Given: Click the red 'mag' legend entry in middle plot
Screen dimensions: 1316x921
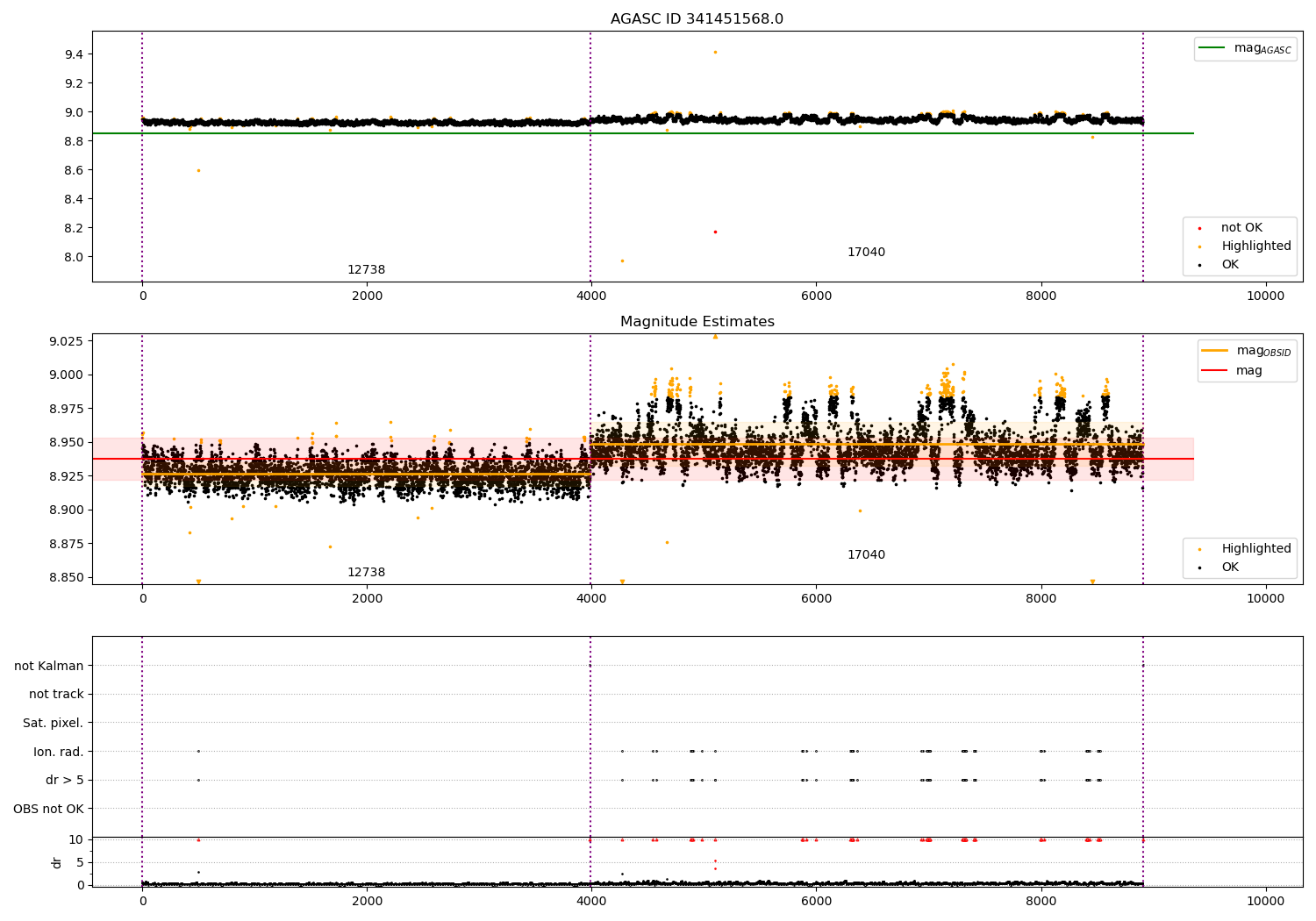Looking at the screenshot, I should pos(1233,370).
